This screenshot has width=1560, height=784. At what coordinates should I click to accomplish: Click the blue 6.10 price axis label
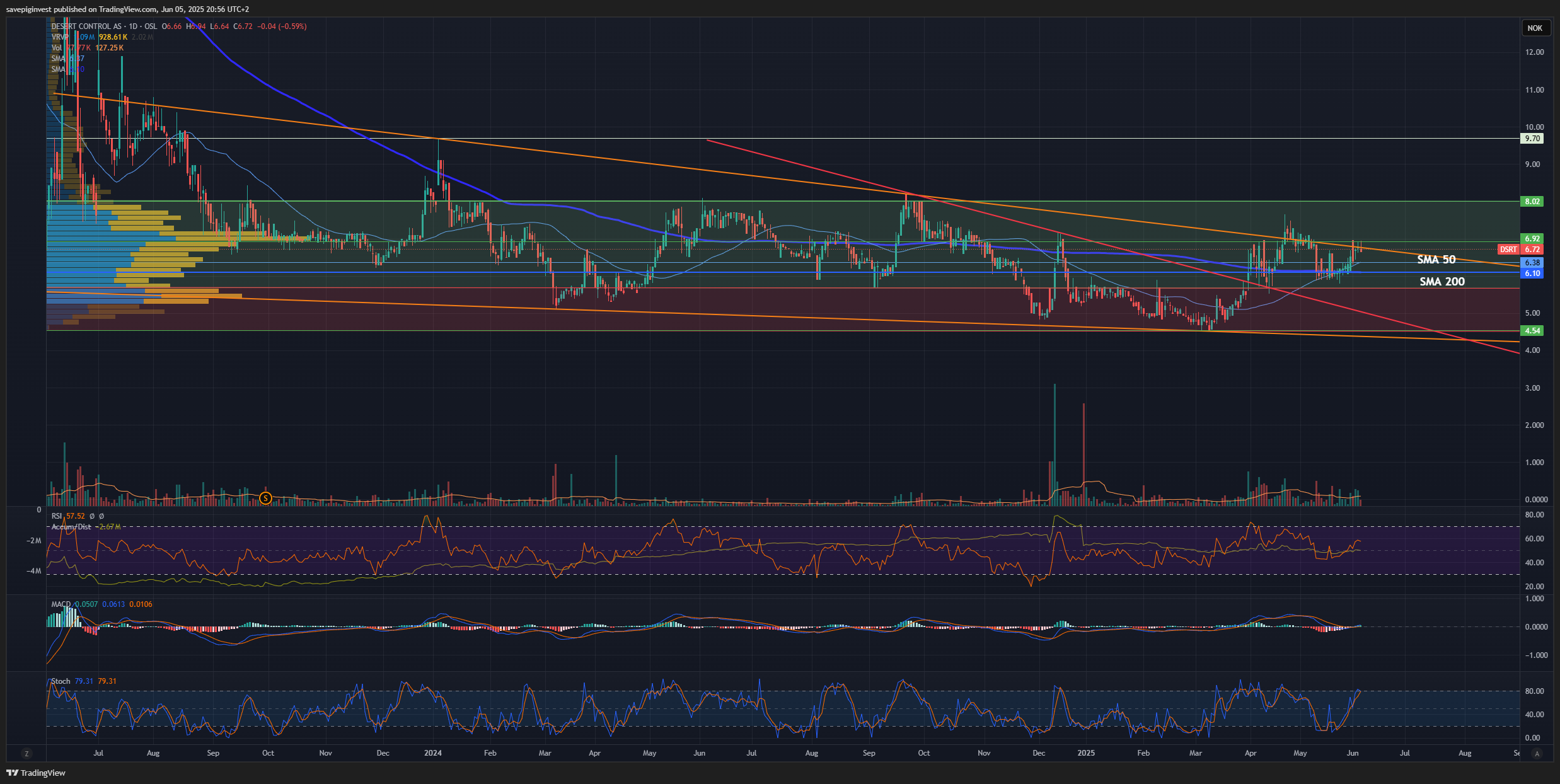click(x=1532, y=274)
